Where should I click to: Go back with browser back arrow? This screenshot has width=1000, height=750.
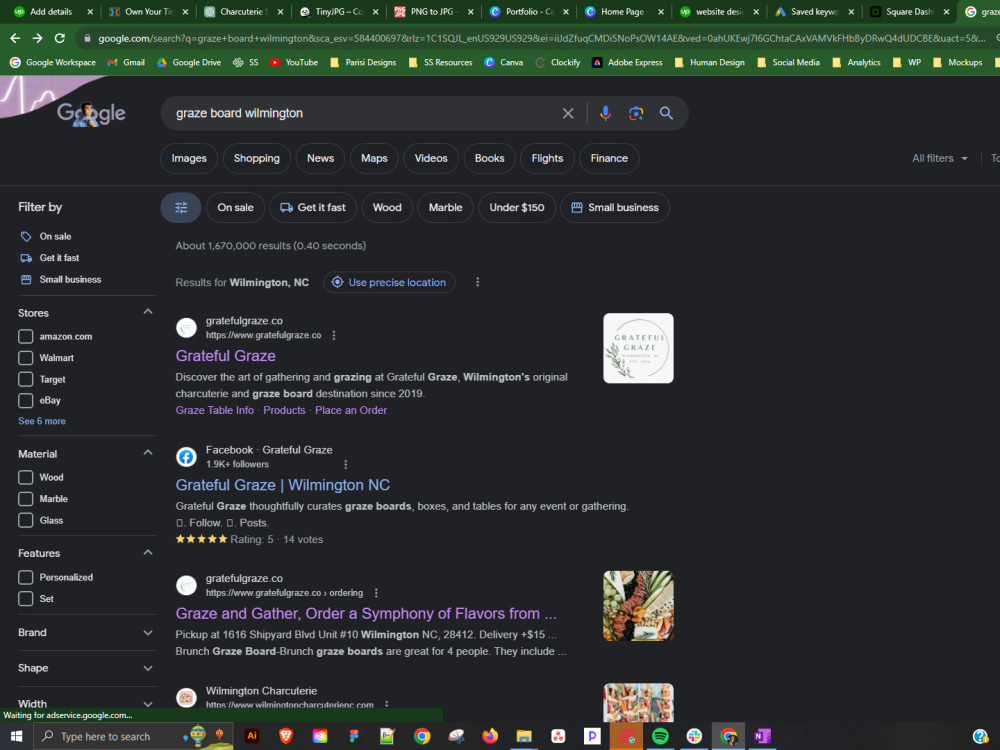(15, 38)
